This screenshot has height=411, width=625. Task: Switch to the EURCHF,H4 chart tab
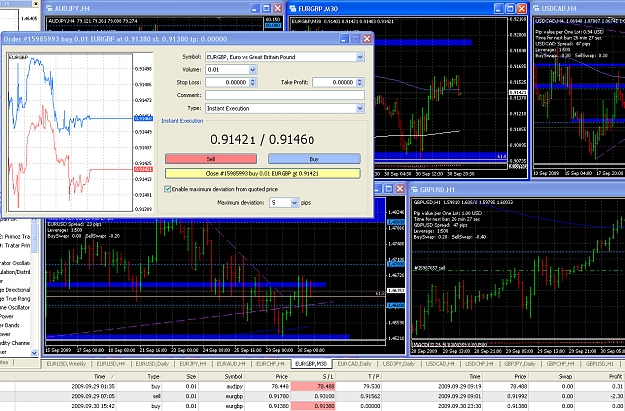click(x=270, y=364)
